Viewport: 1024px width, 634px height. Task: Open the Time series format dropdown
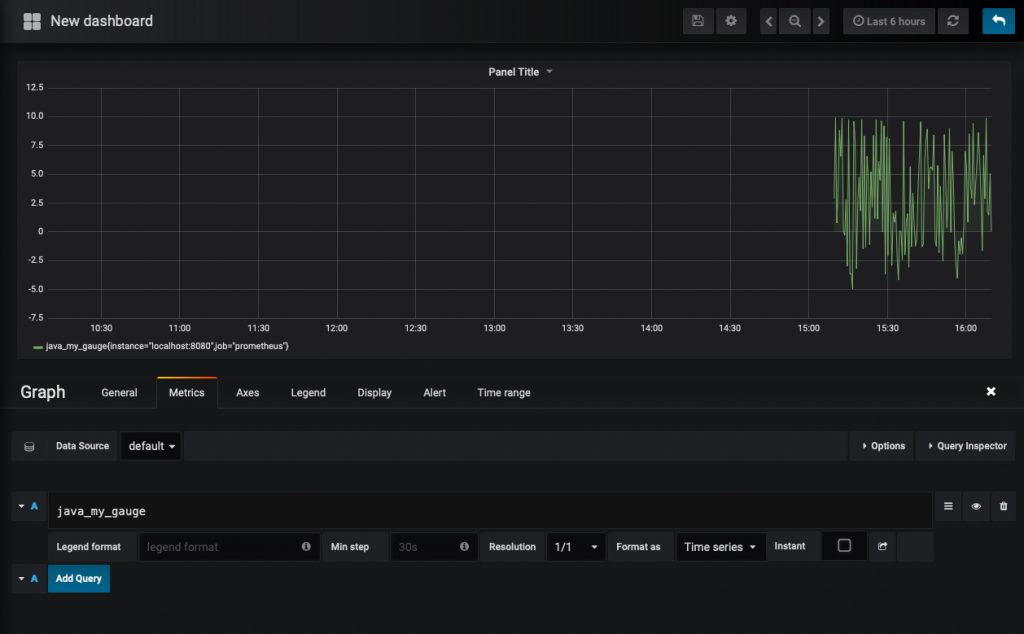[x=720, y=546]
